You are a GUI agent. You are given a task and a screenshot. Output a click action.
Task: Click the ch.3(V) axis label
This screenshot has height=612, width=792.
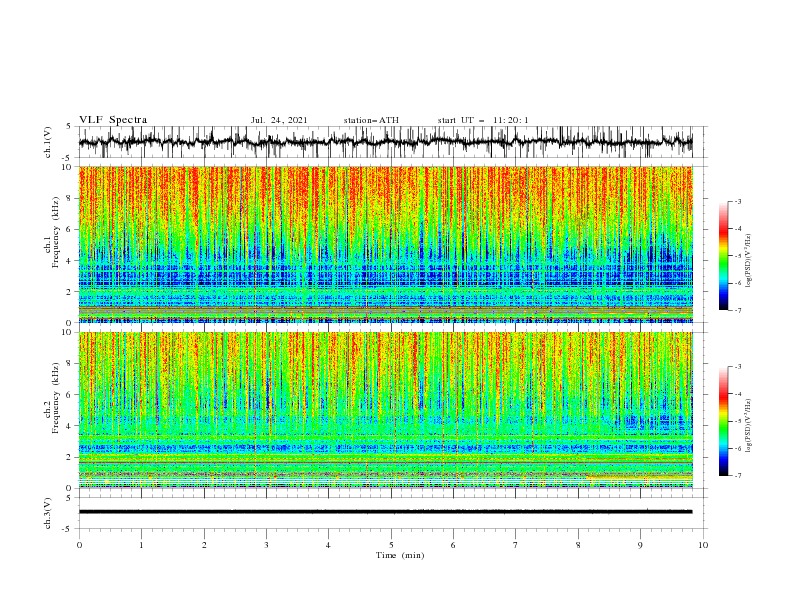click(48, 513)
